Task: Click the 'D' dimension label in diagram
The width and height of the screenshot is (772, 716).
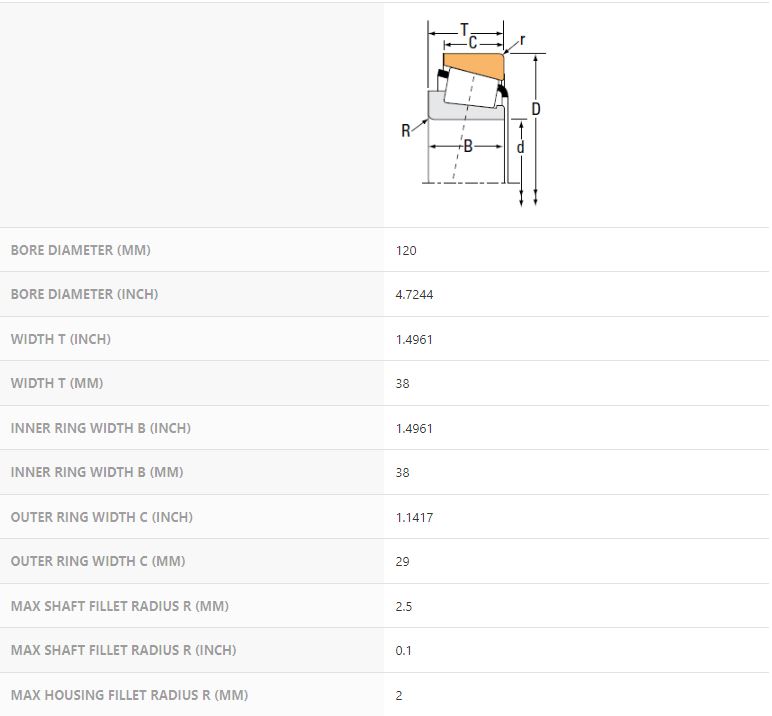Action: point(536,108)
